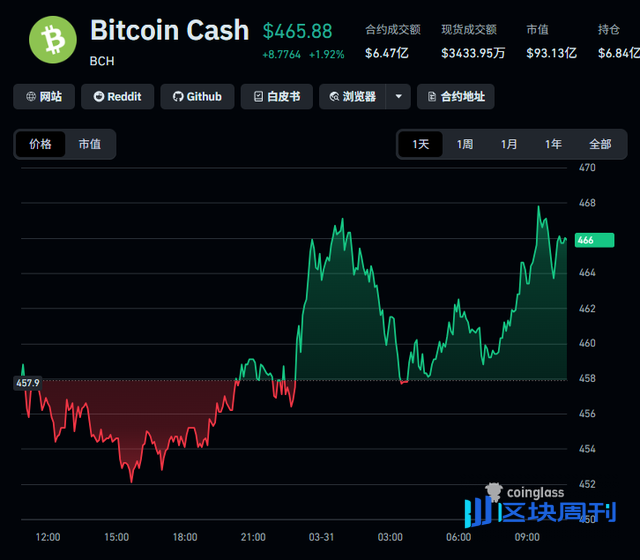Open the Reddit link button
The image size is (640, 560).
[x=118, y=97]
